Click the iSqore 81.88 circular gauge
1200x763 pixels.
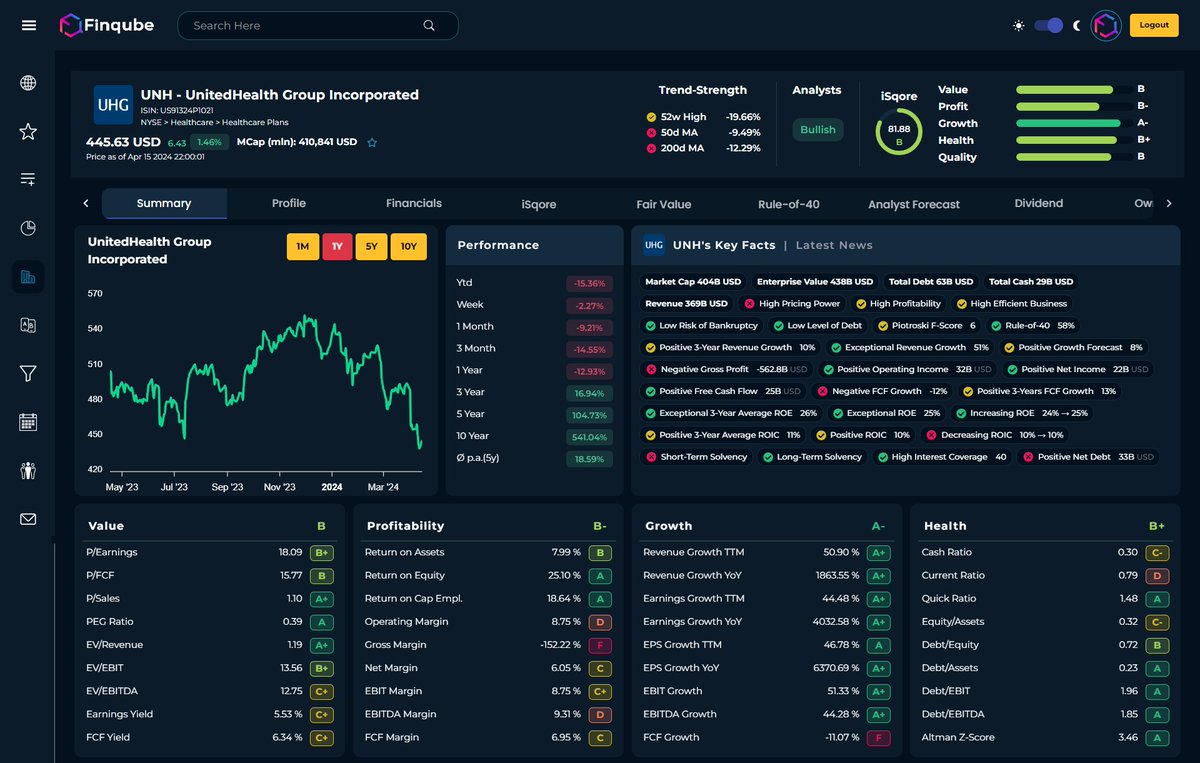coord(899,133)
